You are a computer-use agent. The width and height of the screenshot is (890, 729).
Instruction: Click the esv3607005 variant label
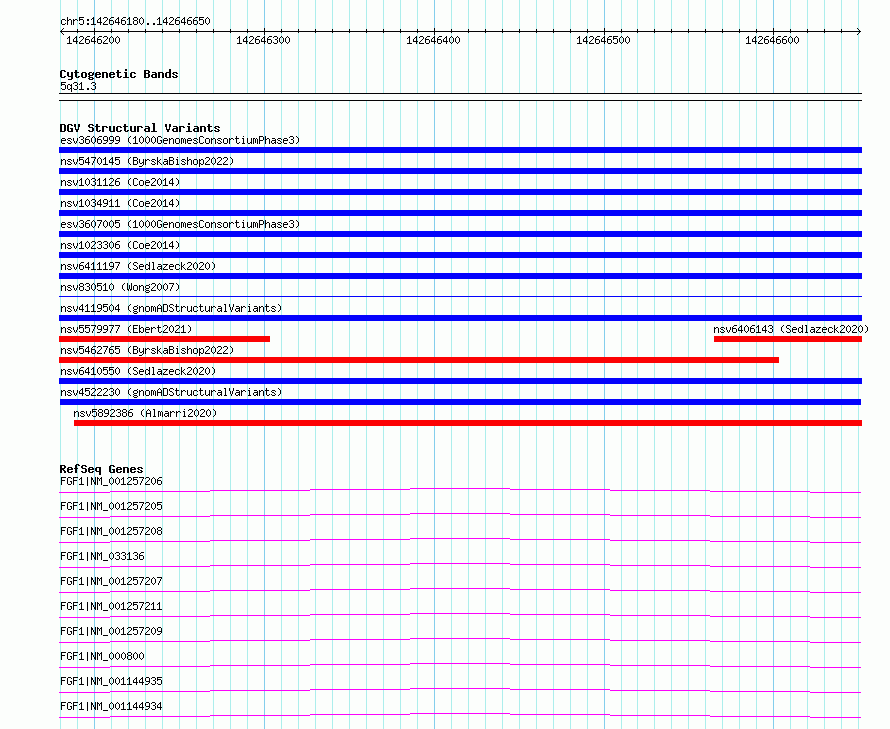point(179,224)
